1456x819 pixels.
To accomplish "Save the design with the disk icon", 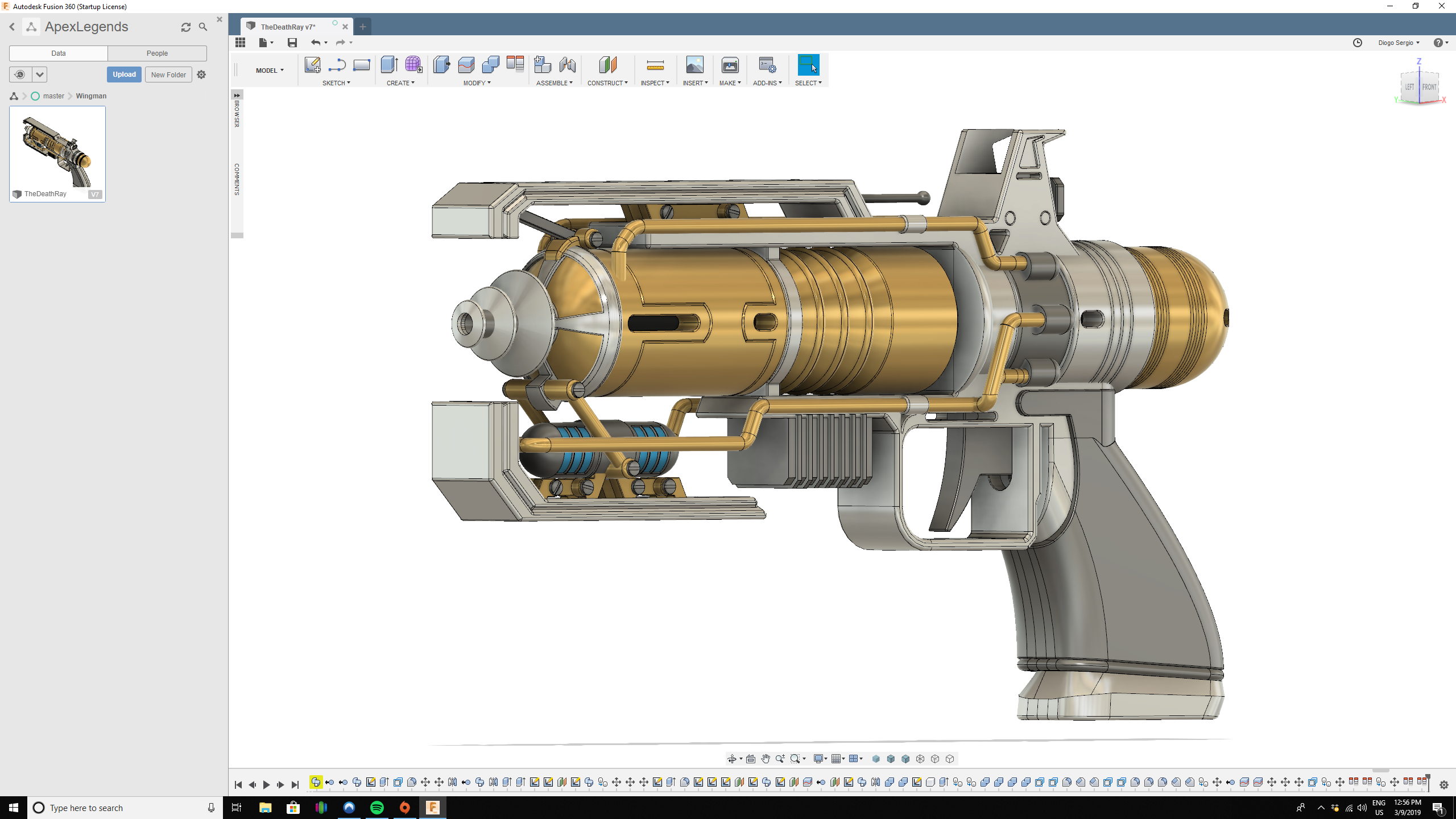I will tap(292, 43).
